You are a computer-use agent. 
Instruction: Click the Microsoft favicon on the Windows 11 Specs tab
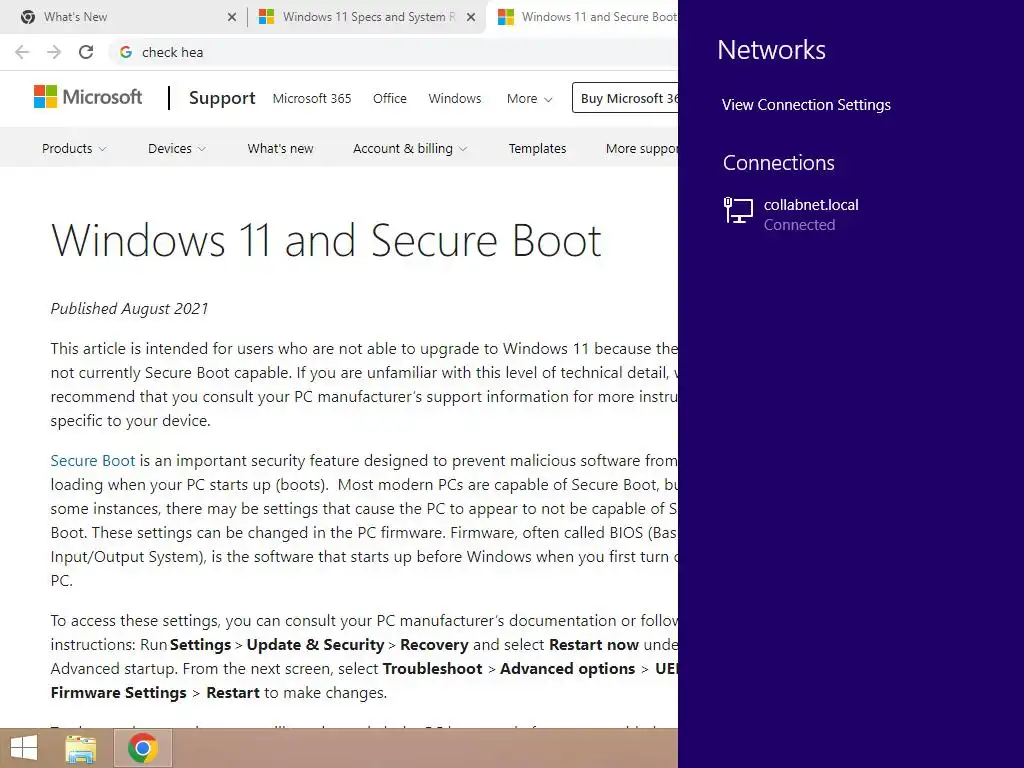(x=266, y=17)
